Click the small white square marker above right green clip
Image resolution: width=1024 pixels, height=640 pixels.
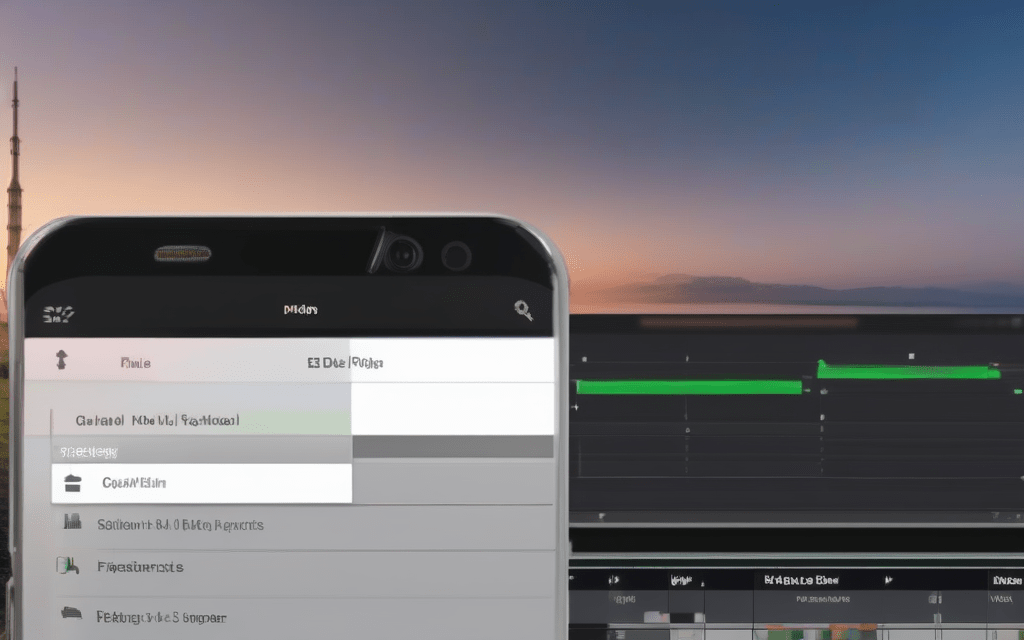[910, 355]
